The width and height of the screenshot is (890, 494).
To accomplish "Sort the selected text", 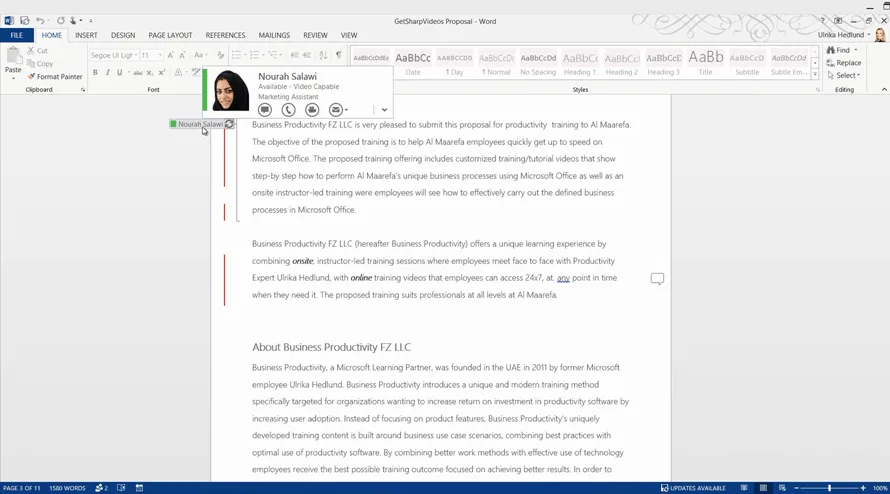I will pyautogui.click(x=323, y=55).
